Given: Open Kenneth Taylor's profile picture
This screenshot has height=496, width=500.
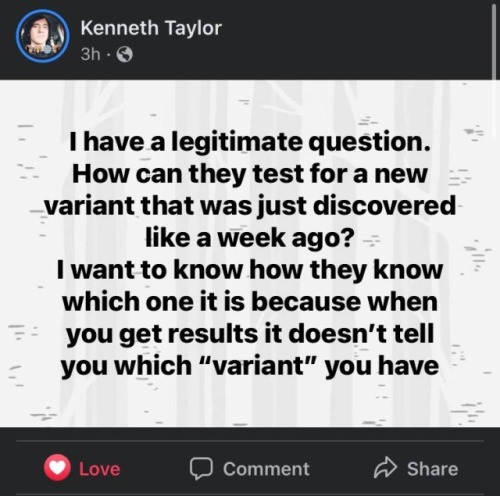Looking at the screenshot, I should pos(43,37).
